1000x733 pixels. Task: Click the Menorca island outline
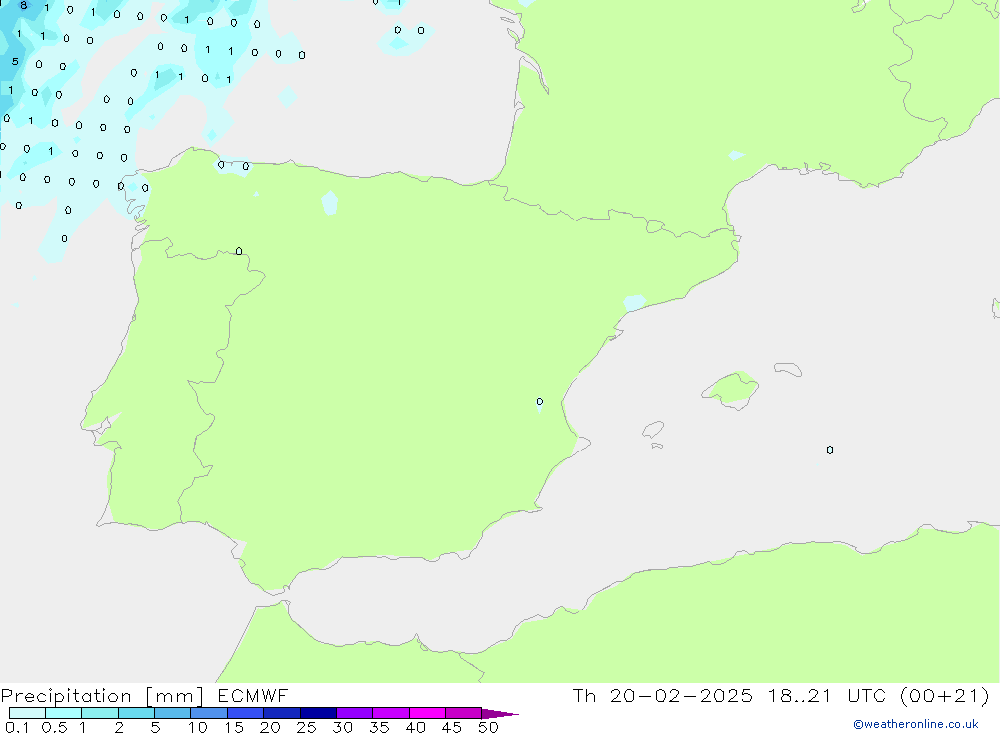coord(787,369)
